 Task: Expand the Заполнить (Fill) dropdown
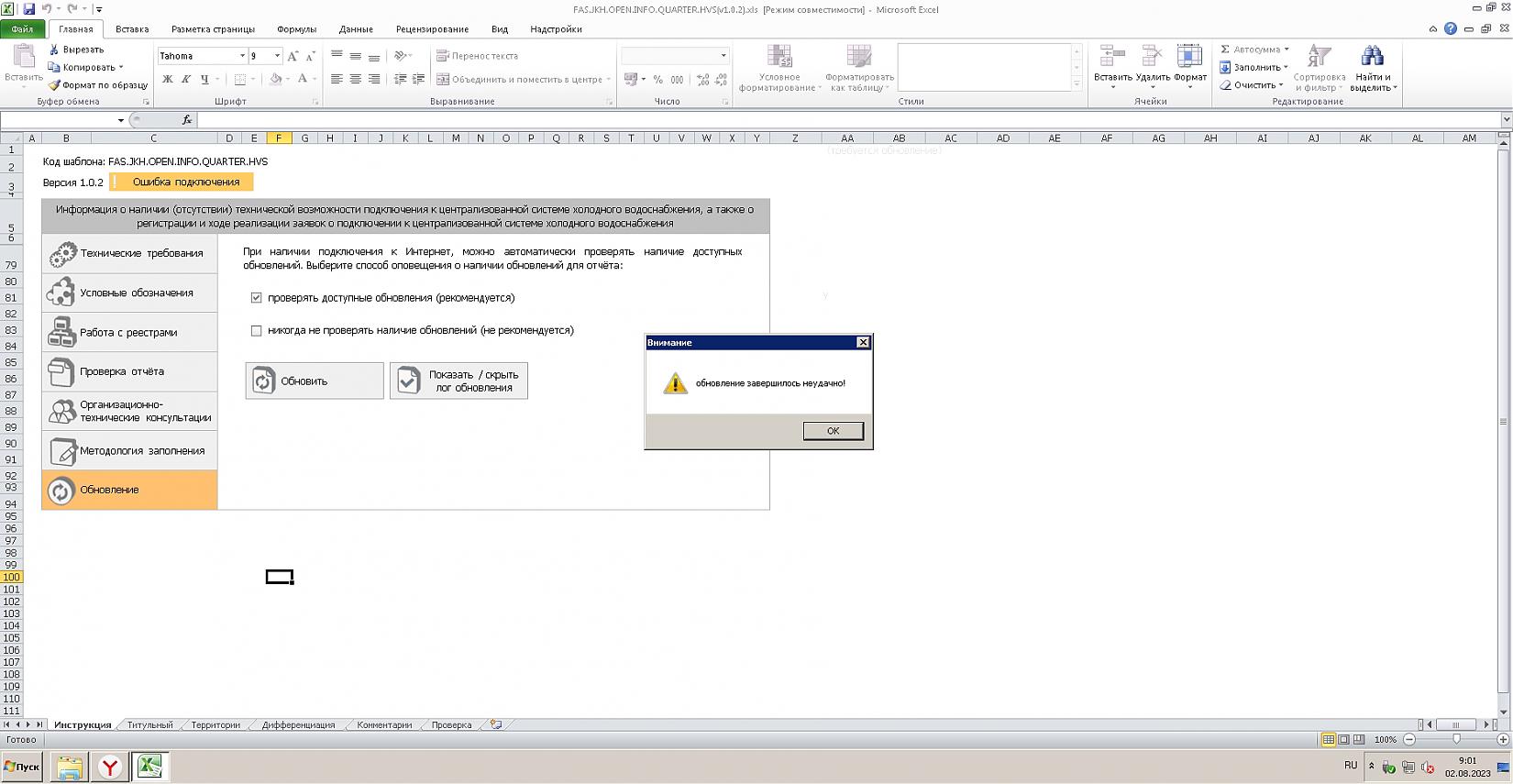pyautogui.click(x=1286, y=68)
